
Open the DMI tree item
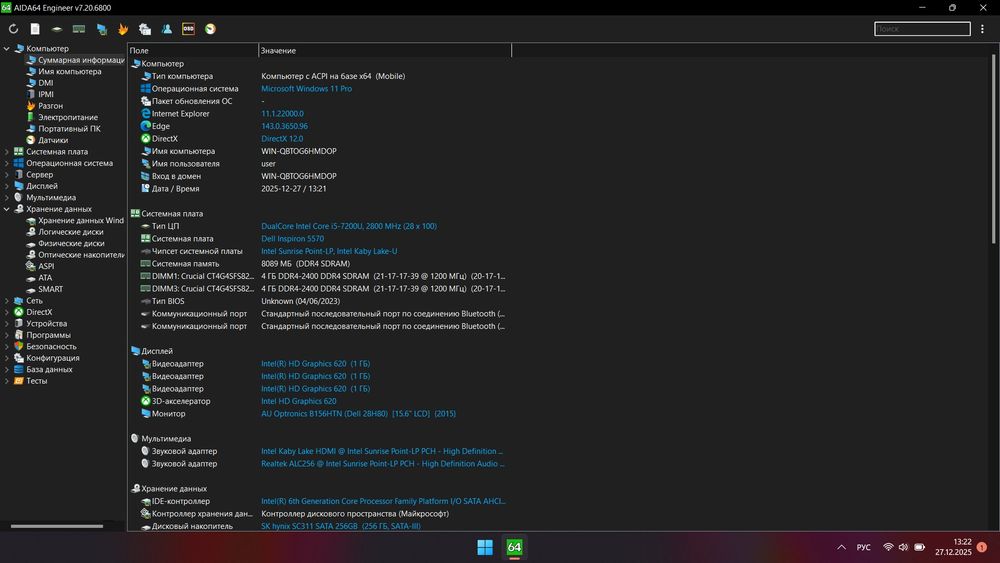pyautogui.click(x=40, y=83)
